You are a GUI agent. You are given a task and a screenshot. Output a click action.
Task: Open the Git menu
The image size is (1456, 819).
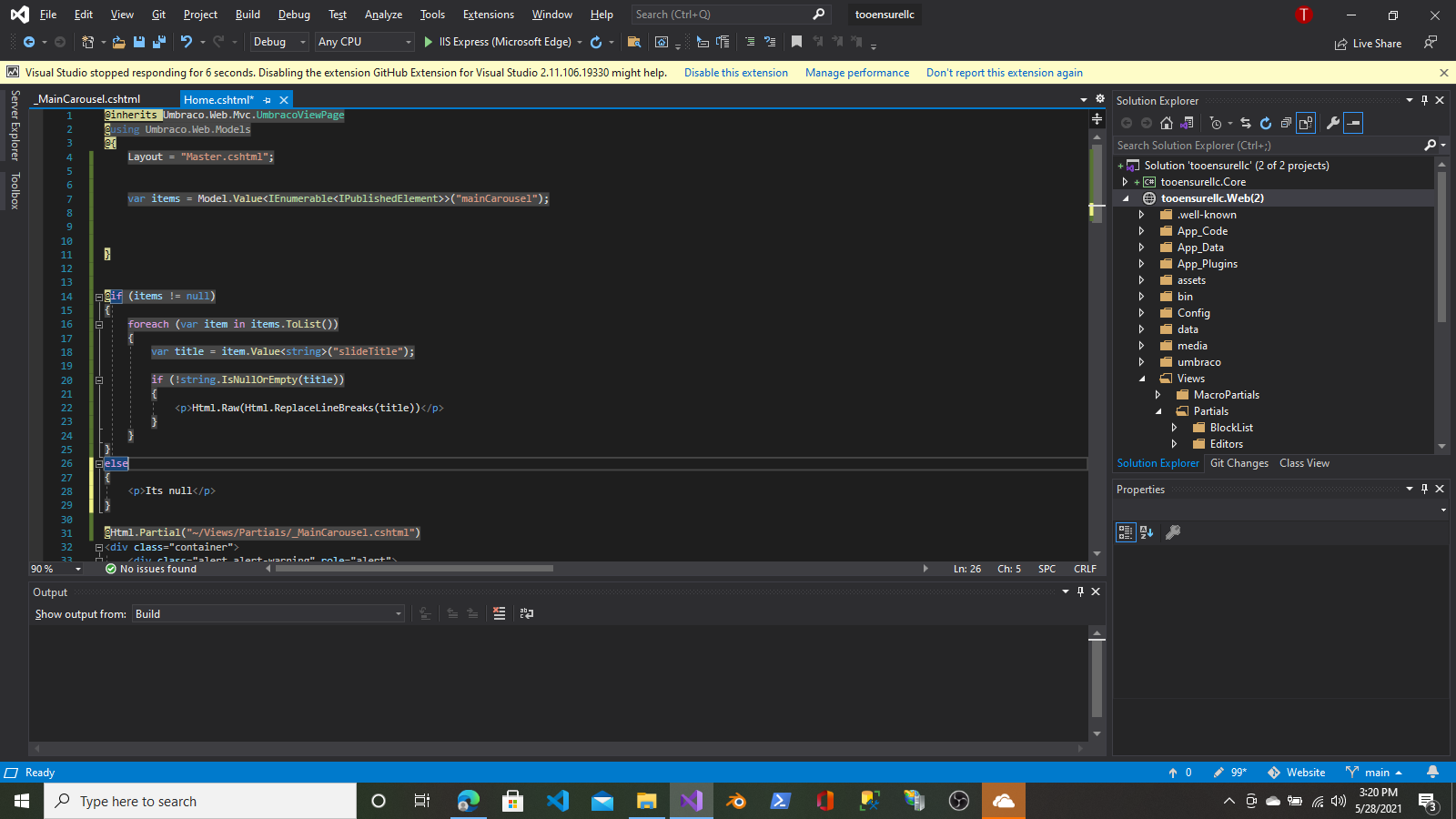(158, 15)
